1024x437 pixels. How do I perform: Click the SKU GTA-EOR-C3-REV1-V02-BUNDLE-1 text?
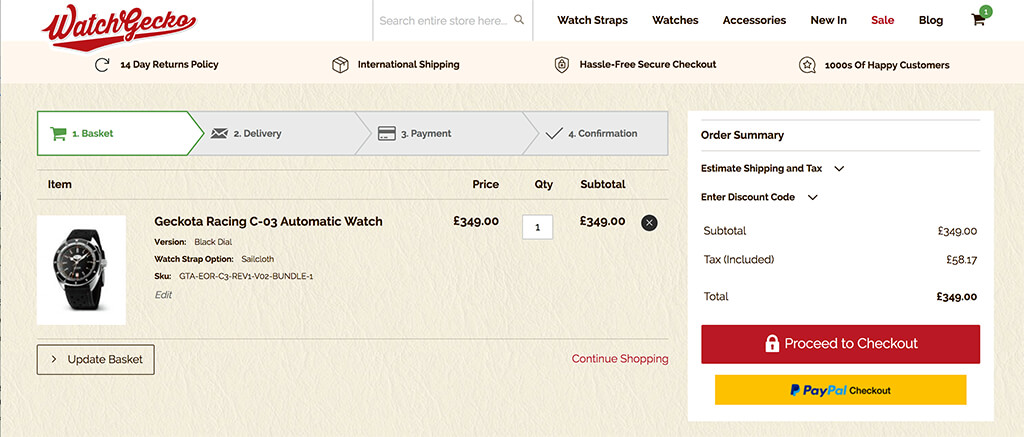(x=246, y=276)
